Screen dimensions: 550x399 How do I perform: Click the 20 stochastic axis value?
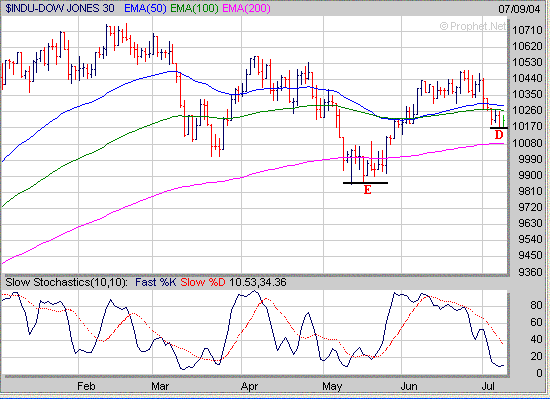pyautogui.click(x=536, y=357)
